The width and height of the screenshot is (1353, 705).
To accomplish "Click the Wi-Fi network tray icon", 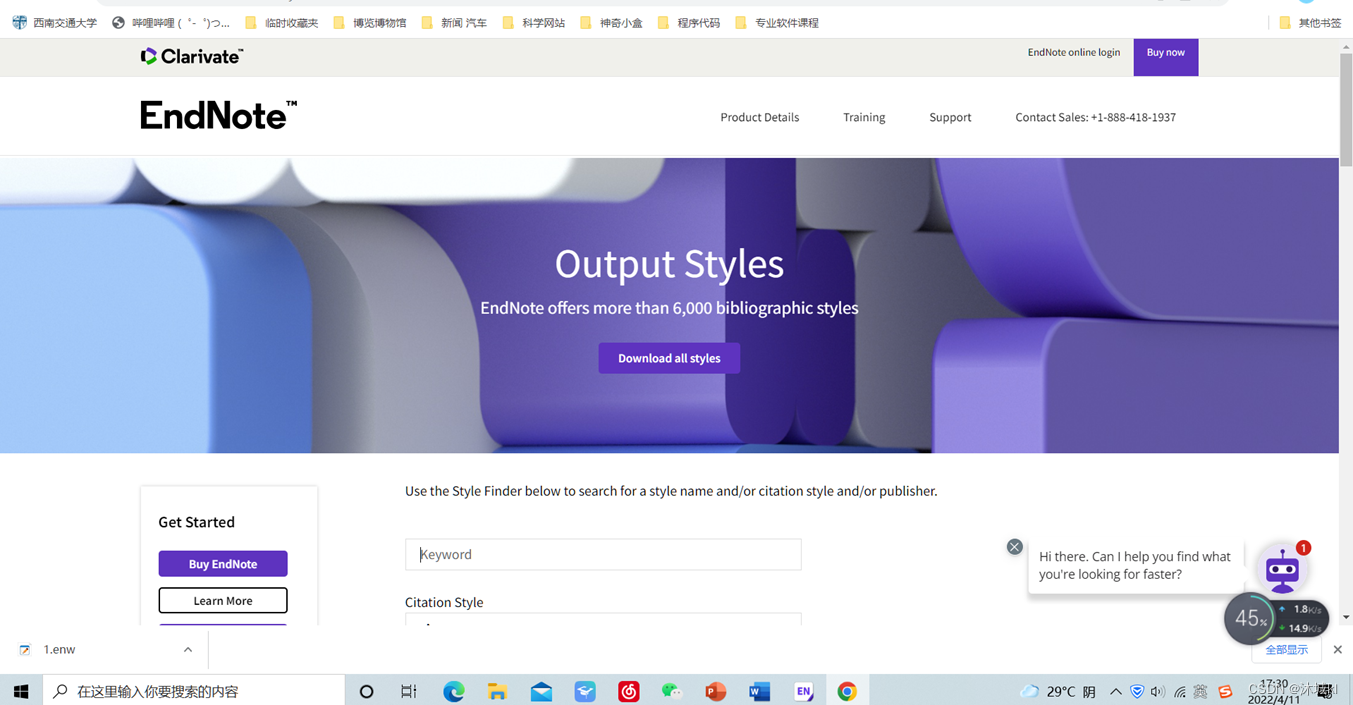I will 1180,691.
